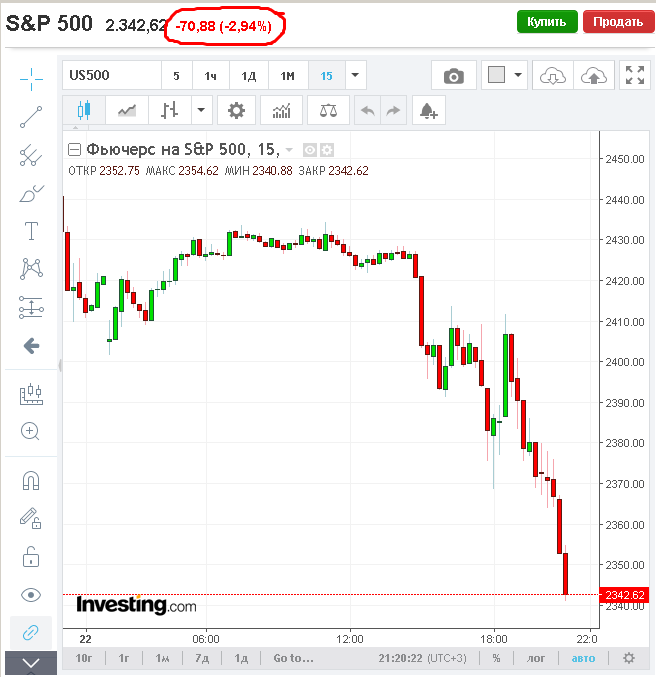This screenshot has height=677, width=656.
Task: Collapse the S&P 500 futures legend
Action: (74, 150)
